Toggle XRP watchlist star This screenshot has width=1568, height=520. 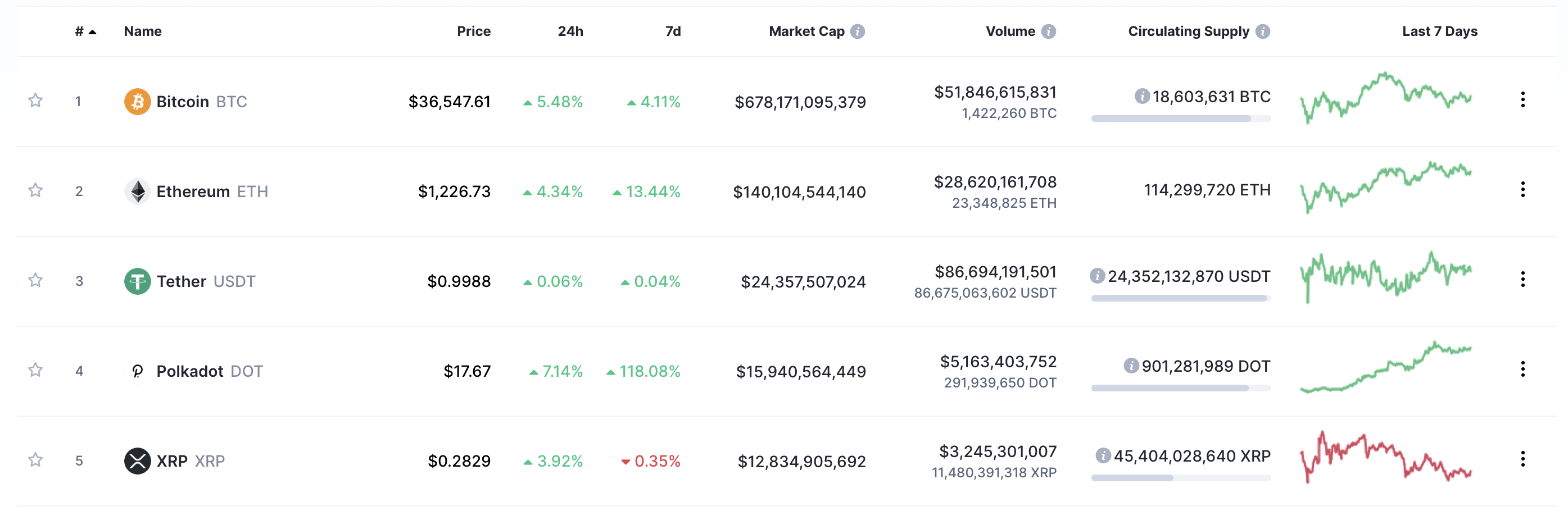[x=35, y=460]
